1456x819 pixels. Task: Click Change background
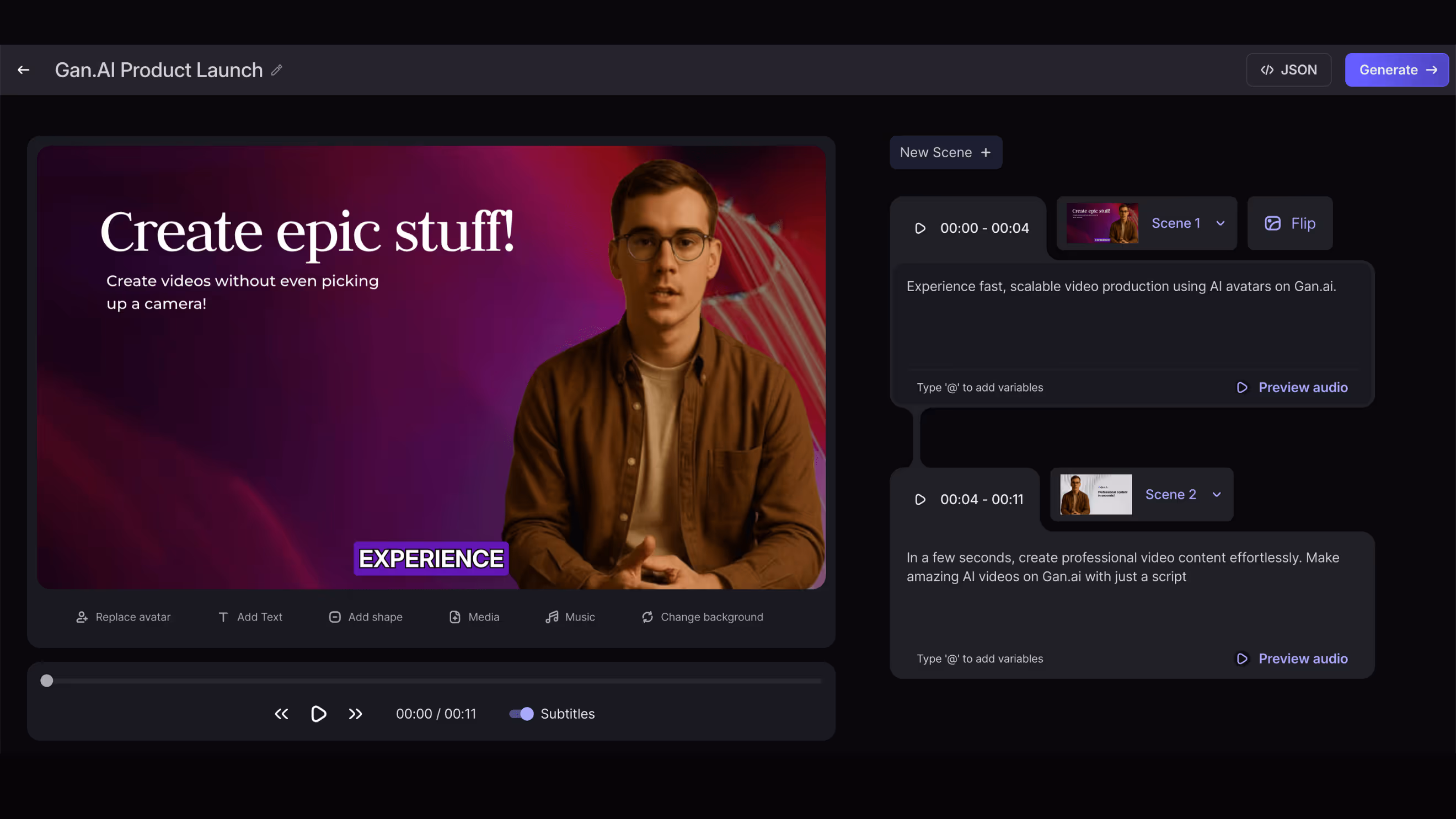pos(703,617)
